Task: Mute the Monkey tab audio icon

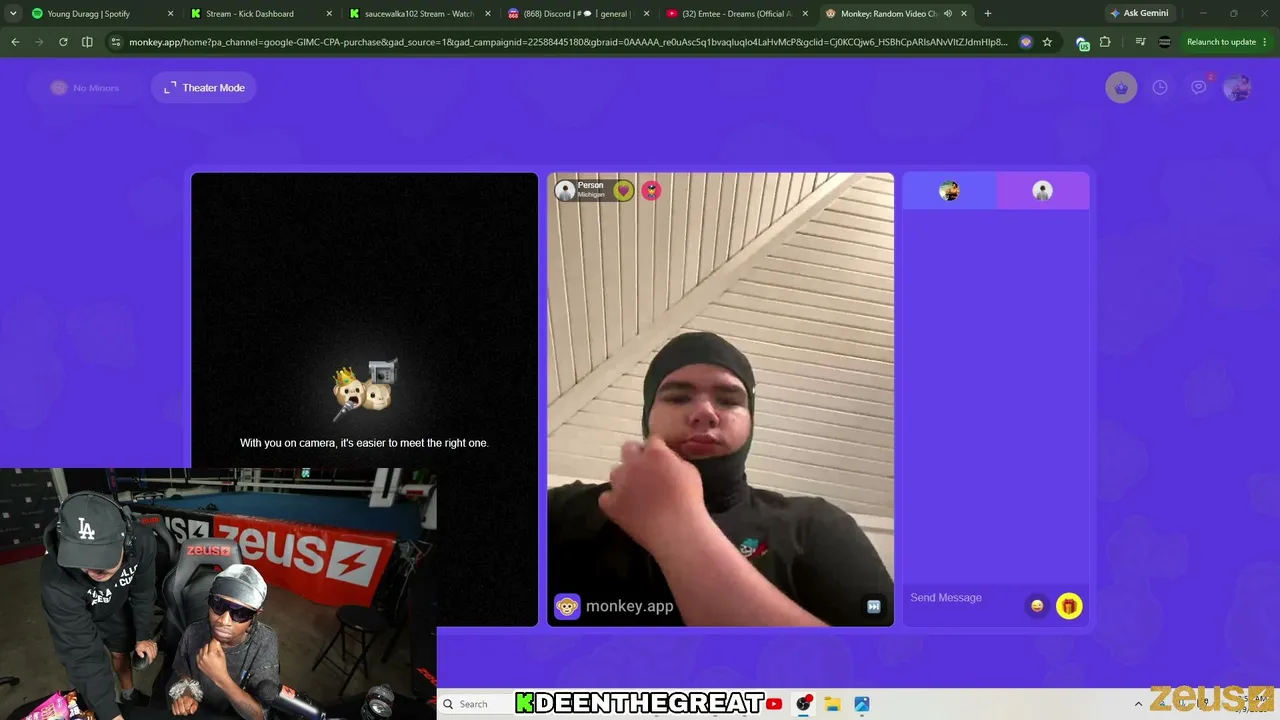Action: [x=946, y=14]
